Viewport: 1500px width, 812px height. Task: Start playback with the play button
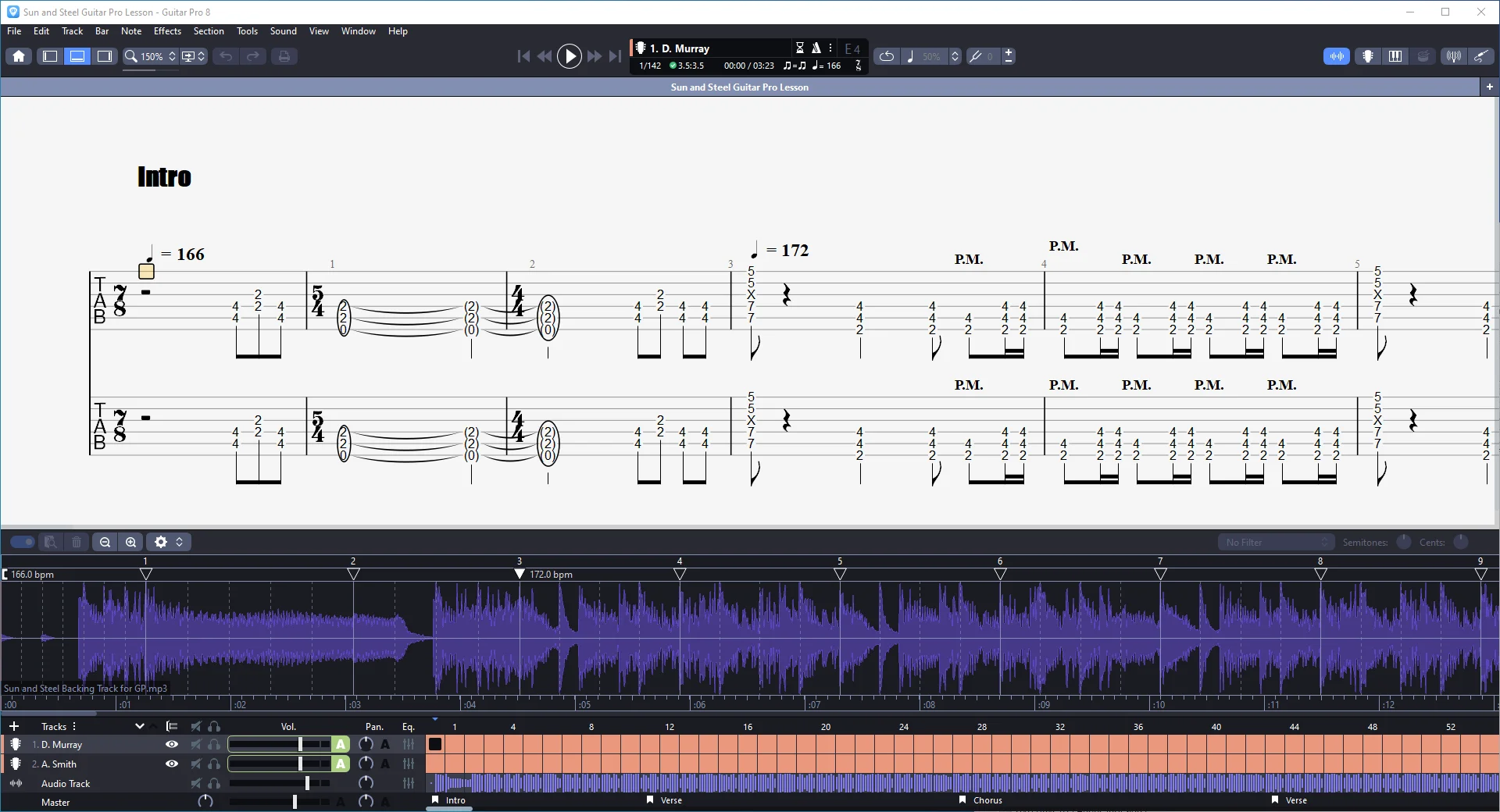click(x=570, y=56)
